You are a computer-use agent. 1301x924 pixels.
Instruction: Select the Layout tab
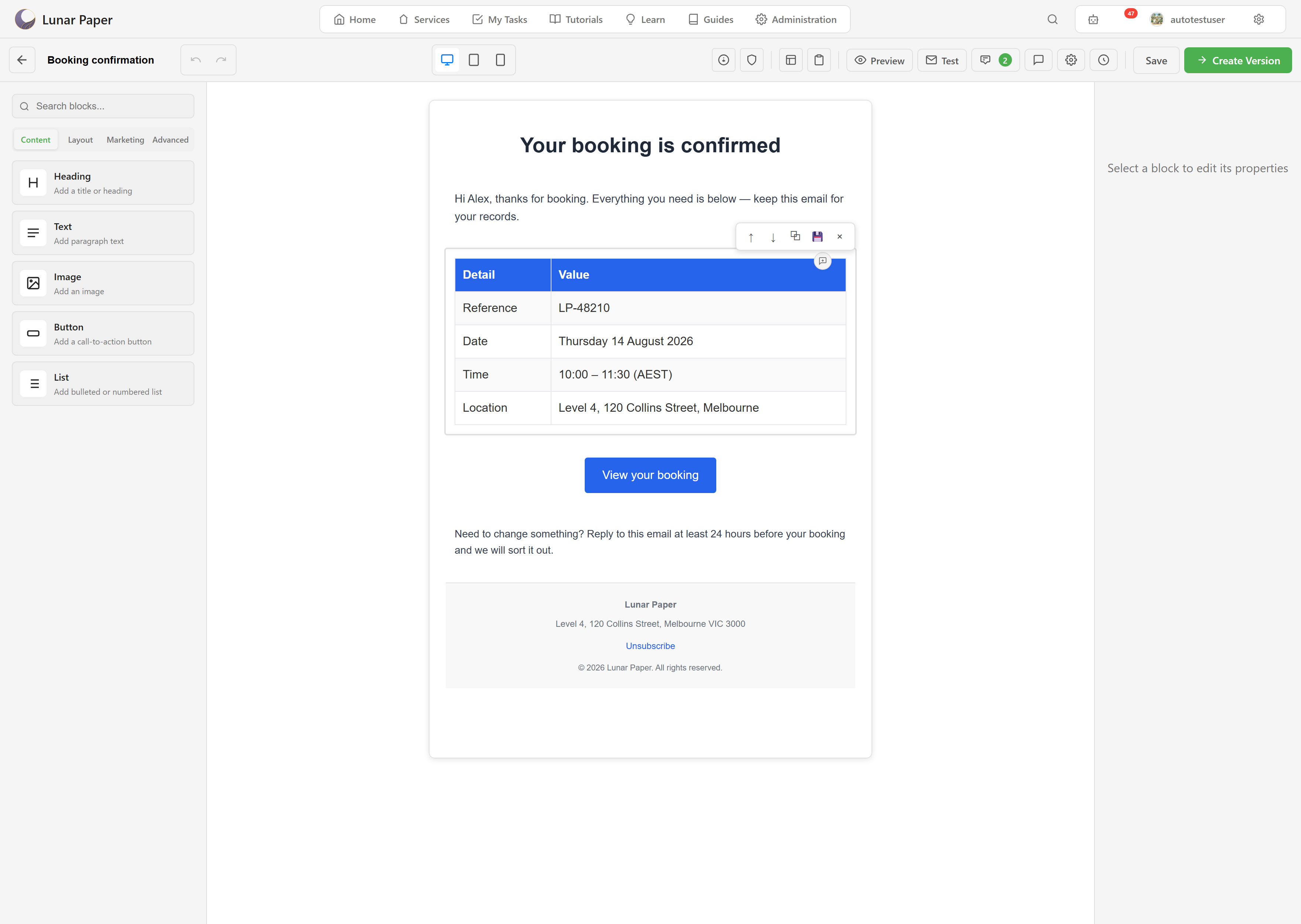pos(80,140)
